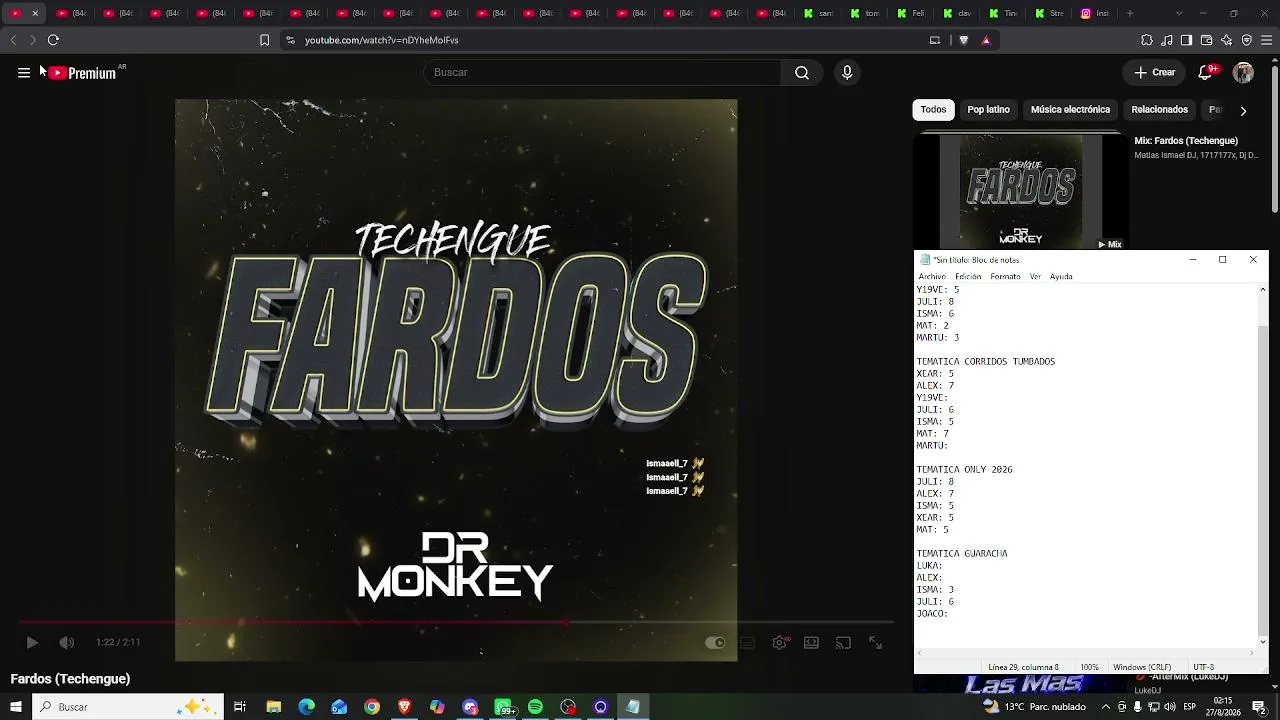
Task: Switch to the Instagram browser tab
Action: click(x=1095, y=14)
